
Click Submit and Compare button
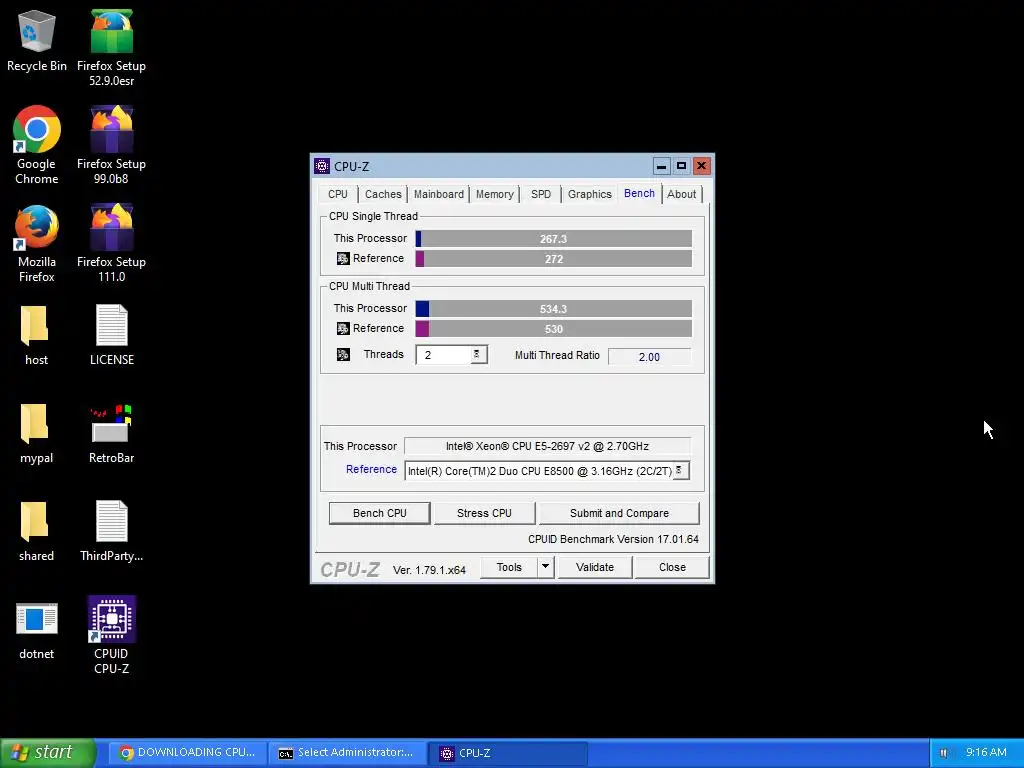[619, 513]
